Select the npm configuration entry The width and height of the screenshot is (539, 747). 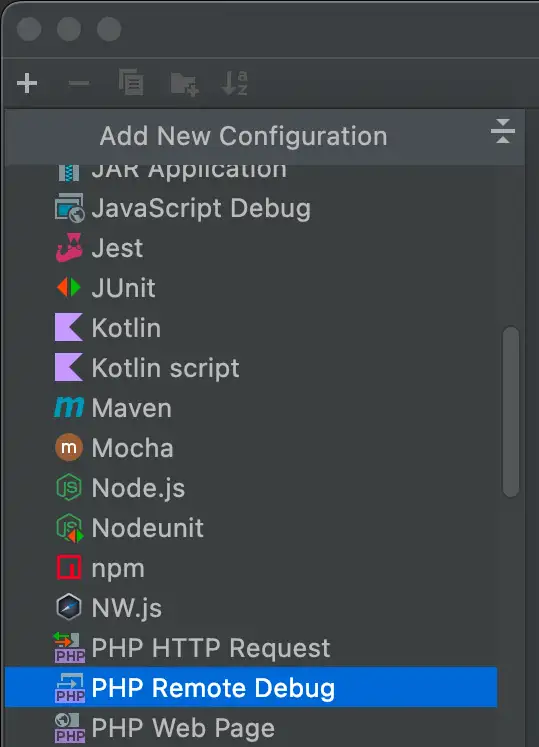pyautogui.click(x=251, y=568)
